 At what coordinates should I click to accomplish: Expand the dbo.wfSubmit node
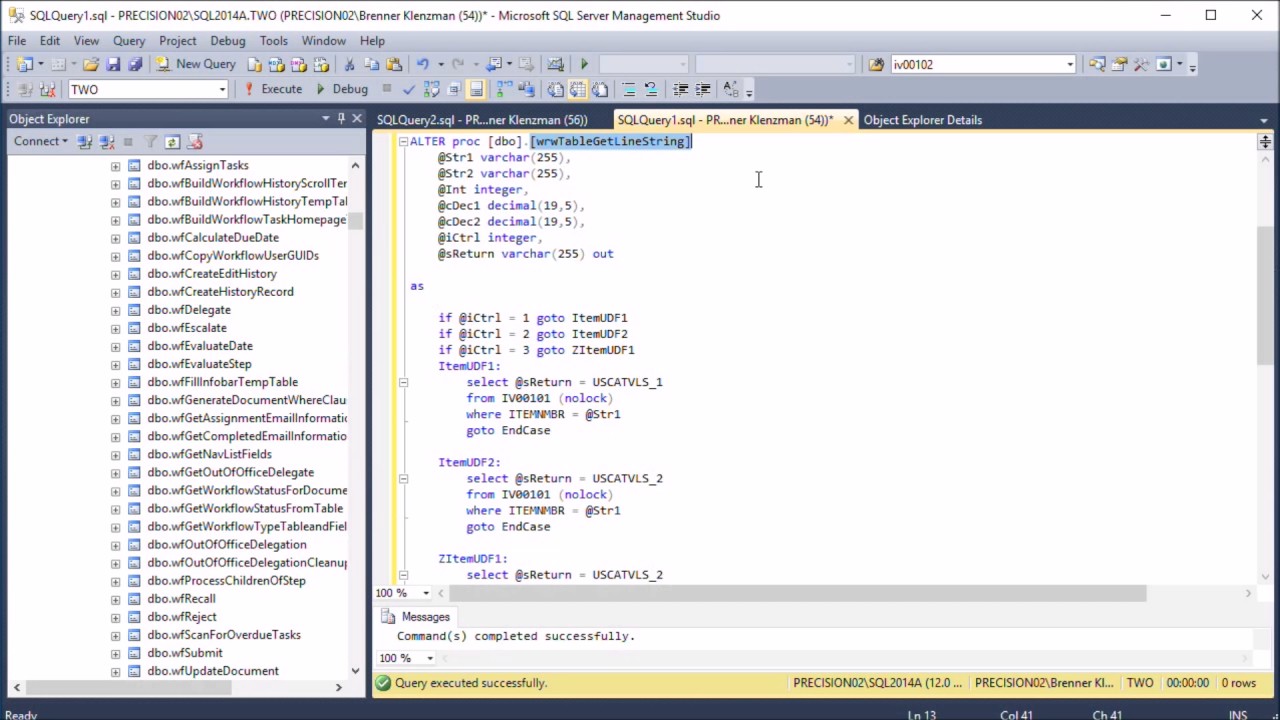(115, 653)
